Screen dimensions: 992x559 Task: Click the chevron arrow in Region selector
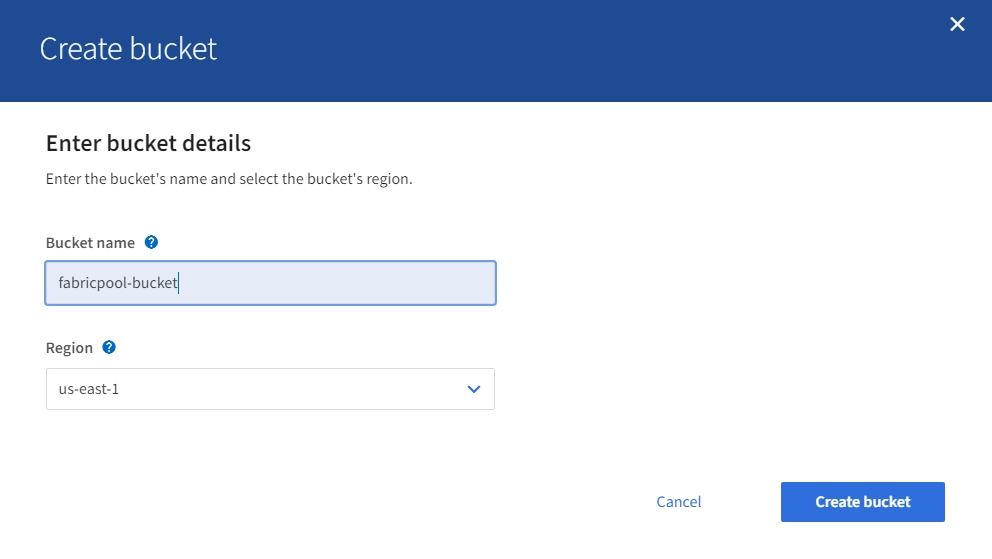tap(474, 389)
